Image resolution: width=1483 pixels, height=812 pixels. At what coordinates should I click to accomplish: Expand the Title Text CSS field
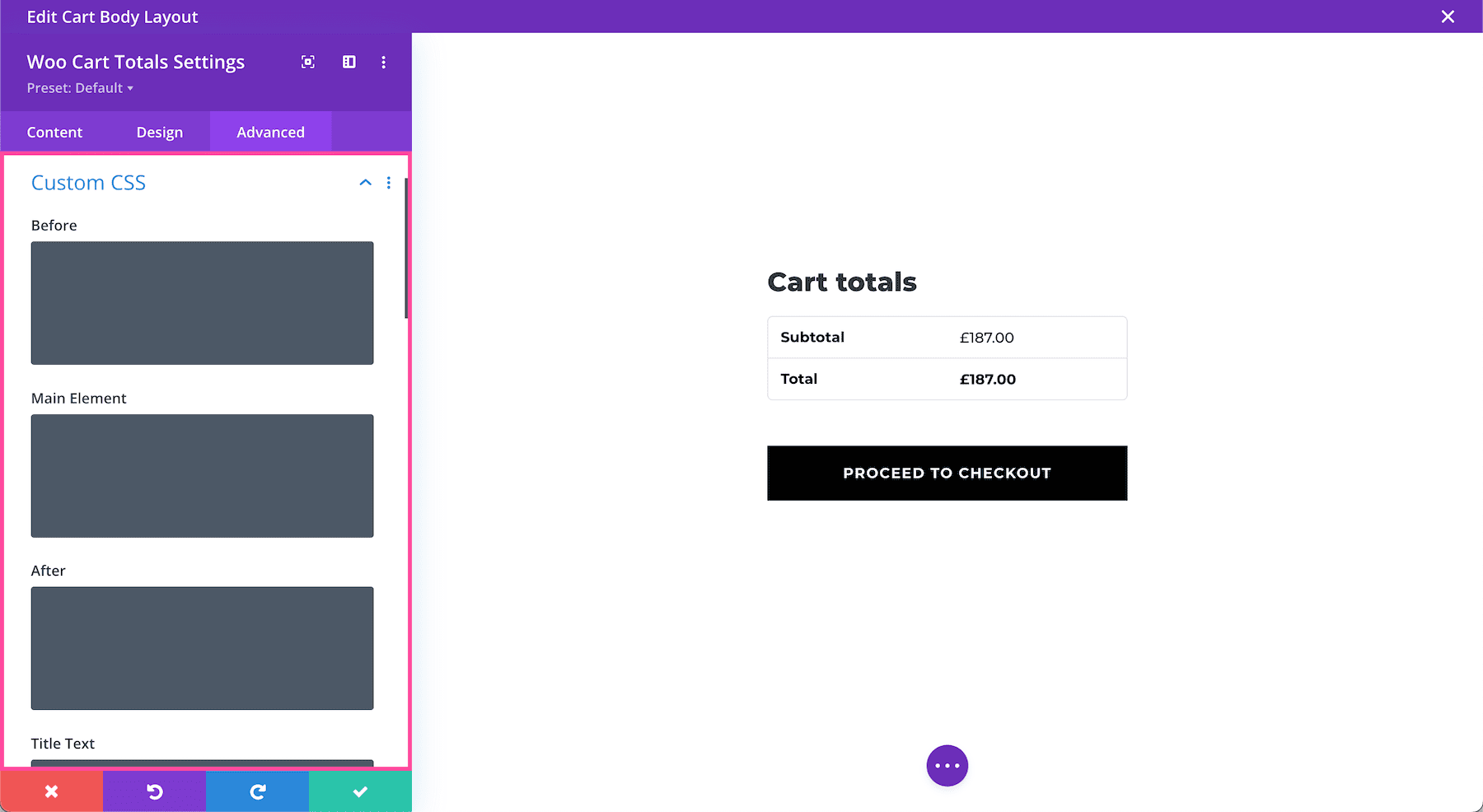(x=202, y=766)
